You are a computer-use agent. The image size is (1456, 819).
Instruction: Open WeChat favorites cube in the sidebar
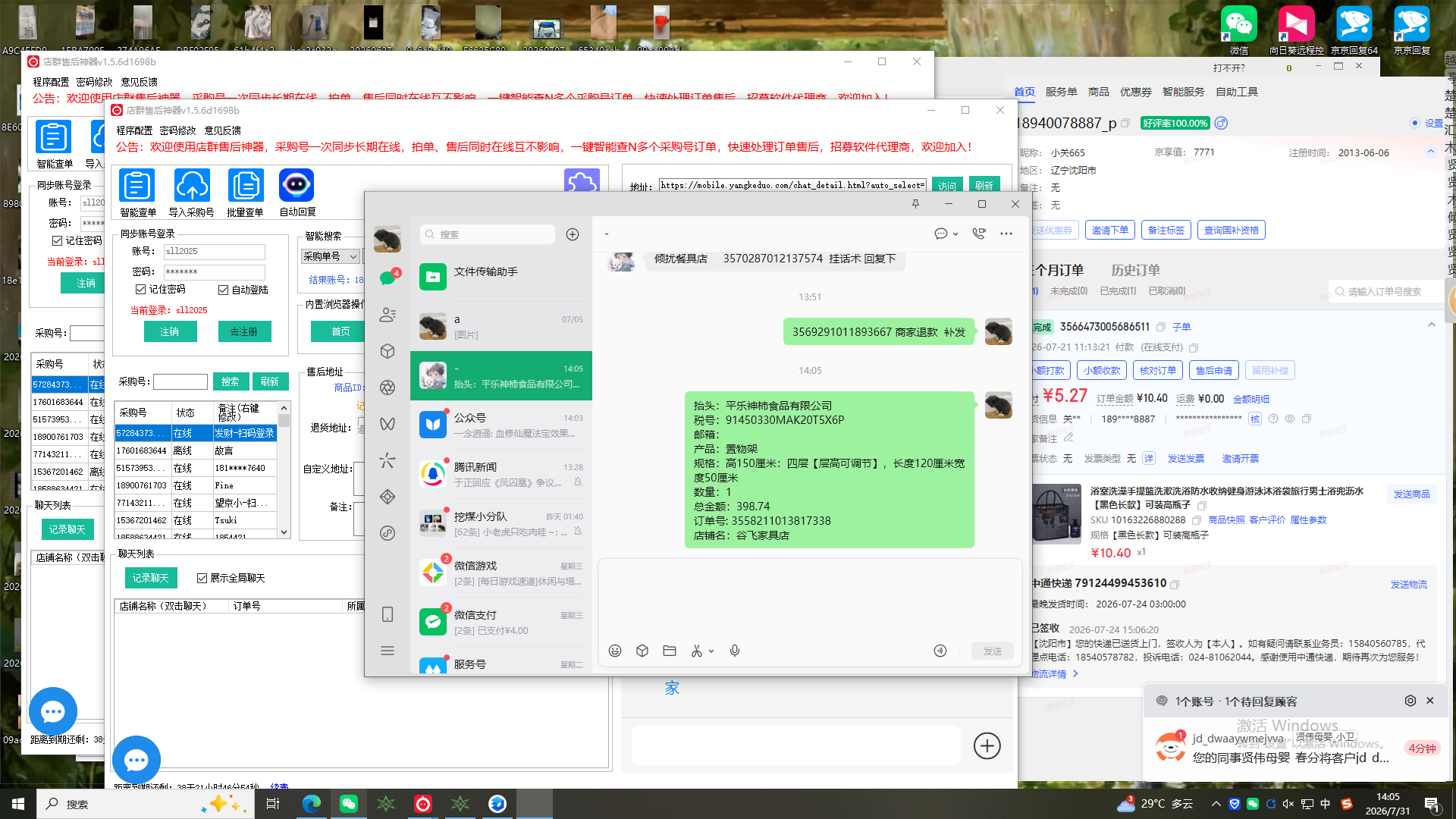pos(388,351)
